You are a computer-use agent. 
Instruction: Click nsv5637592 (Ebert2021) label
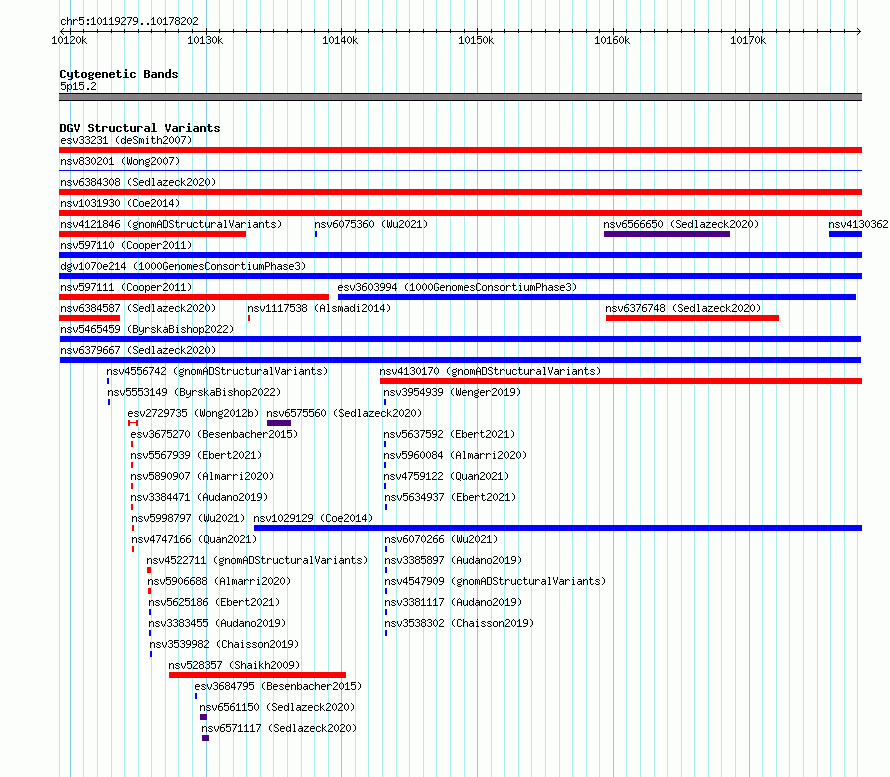[449, 434]
